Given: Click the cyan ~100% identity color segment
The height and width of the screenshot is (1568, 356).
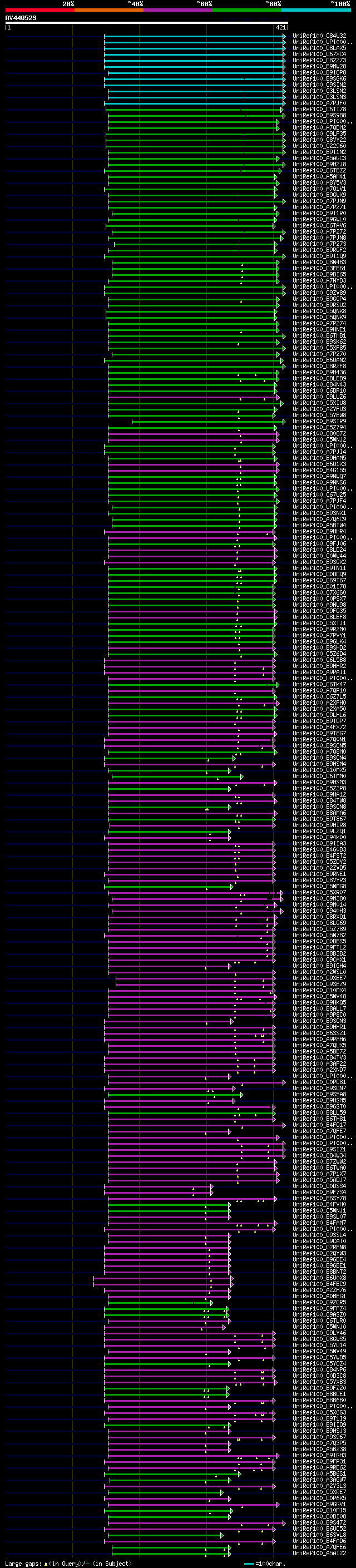Looking at the screenshot, I should coord(316,10).
